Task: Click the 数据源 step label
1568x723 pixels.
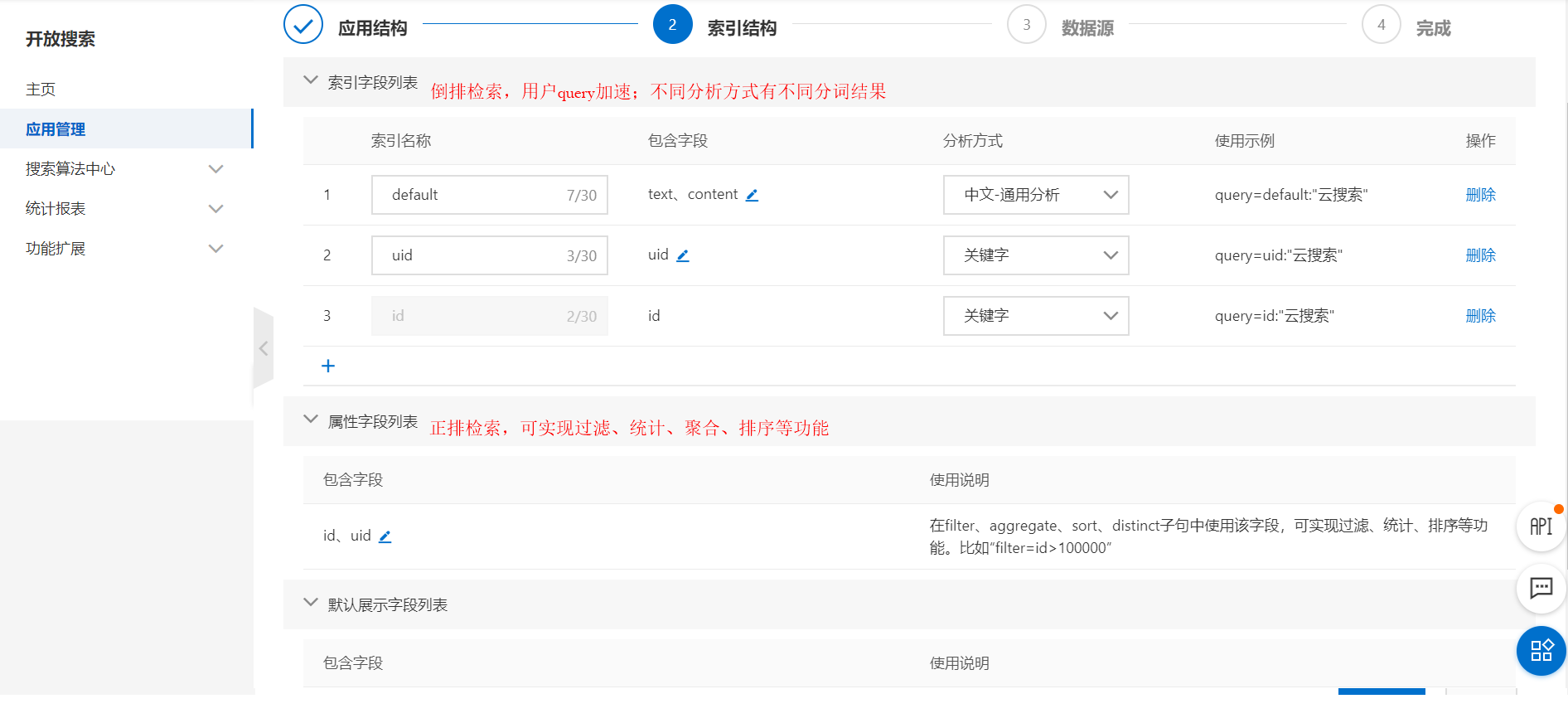Action: [x=1087, y=28]
